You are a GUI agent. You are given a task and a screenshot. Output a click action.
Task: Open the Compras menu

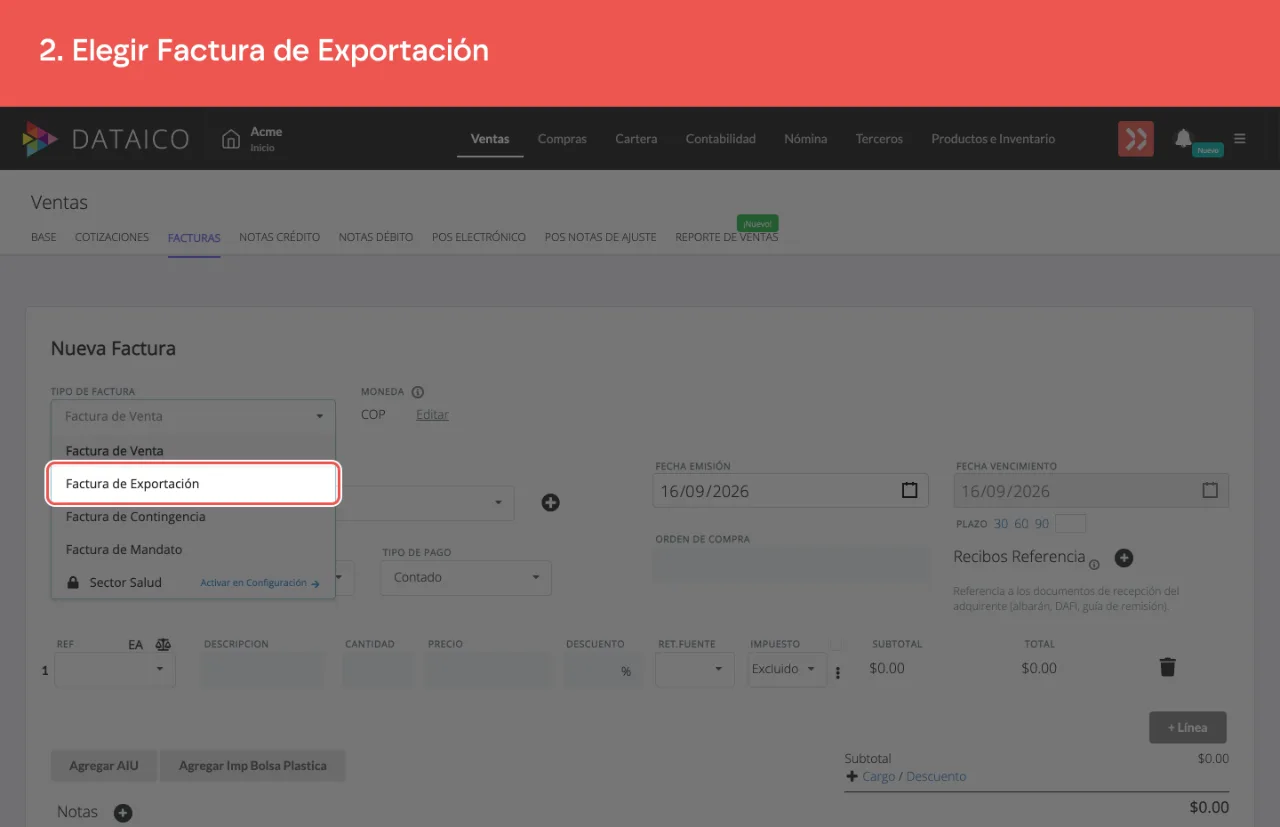coord(562,139)
